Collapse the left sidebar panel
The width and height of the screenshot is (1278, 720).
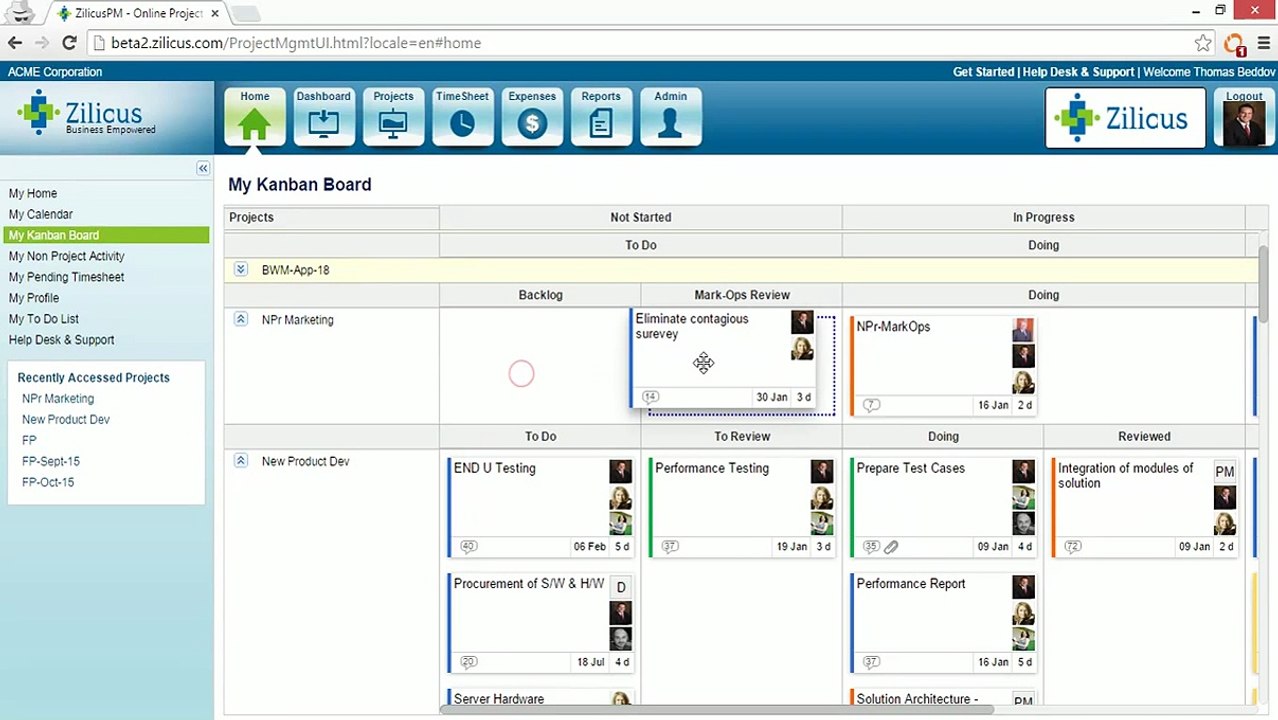[x=203, y=168]
